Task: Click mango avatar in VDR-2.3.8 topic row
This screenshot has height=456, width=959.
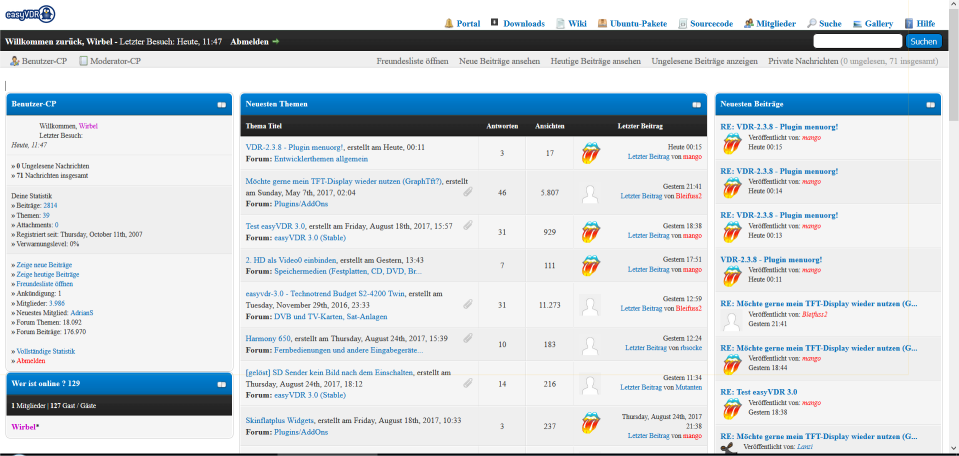Action: tap(590, 153)
